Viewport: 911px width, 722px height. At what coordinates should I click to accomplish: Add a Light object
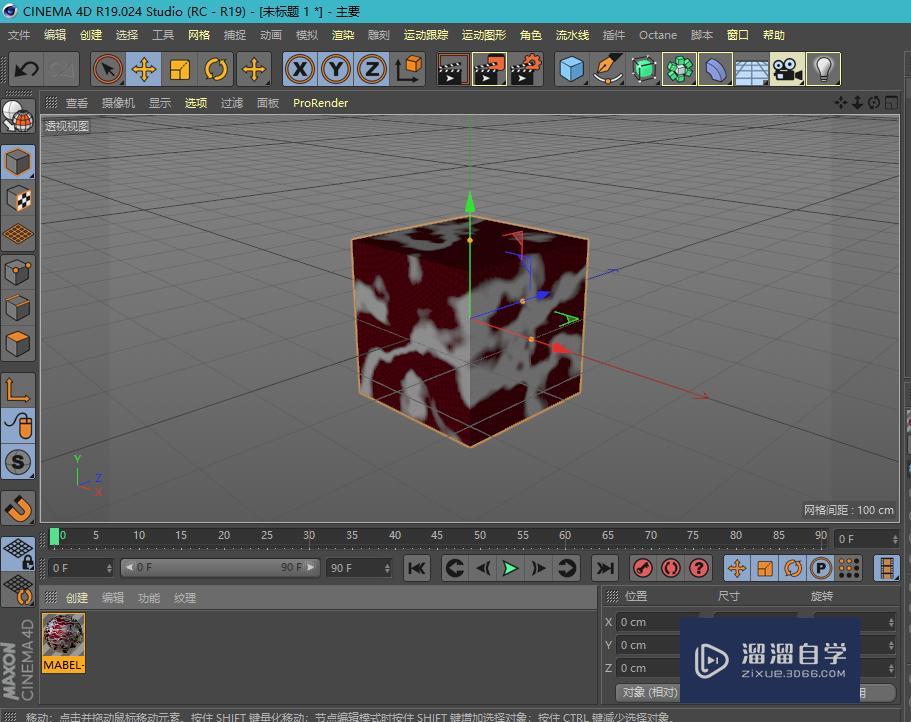823,69
